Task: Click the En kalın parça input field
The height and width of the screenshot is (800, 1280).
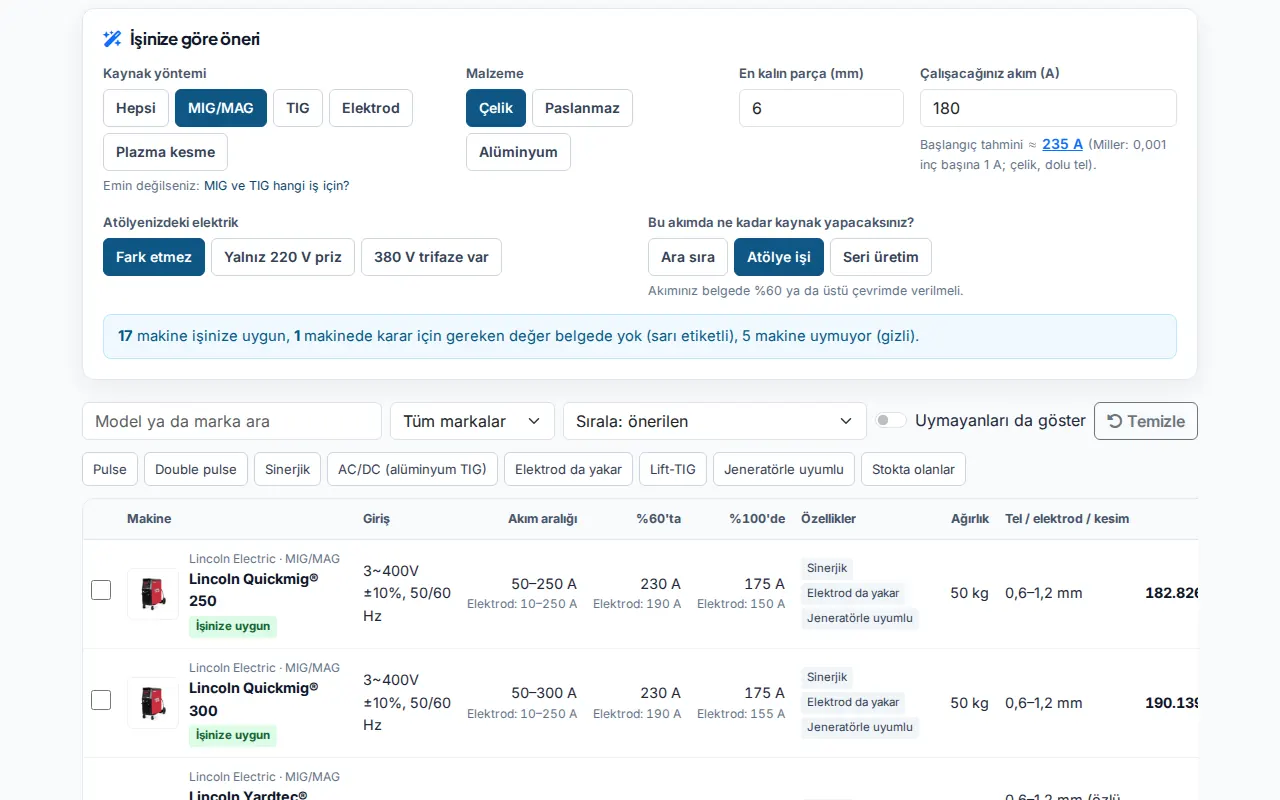Action: [x=821, y=108]
